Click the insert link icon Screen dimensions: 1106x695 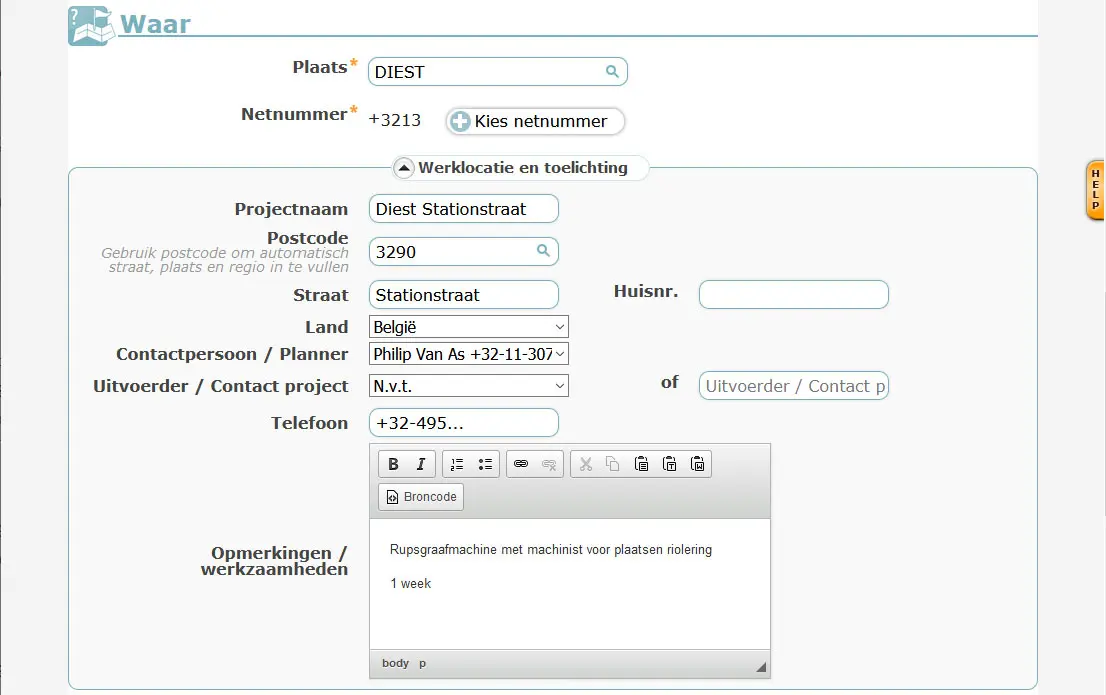pos(520,464)
